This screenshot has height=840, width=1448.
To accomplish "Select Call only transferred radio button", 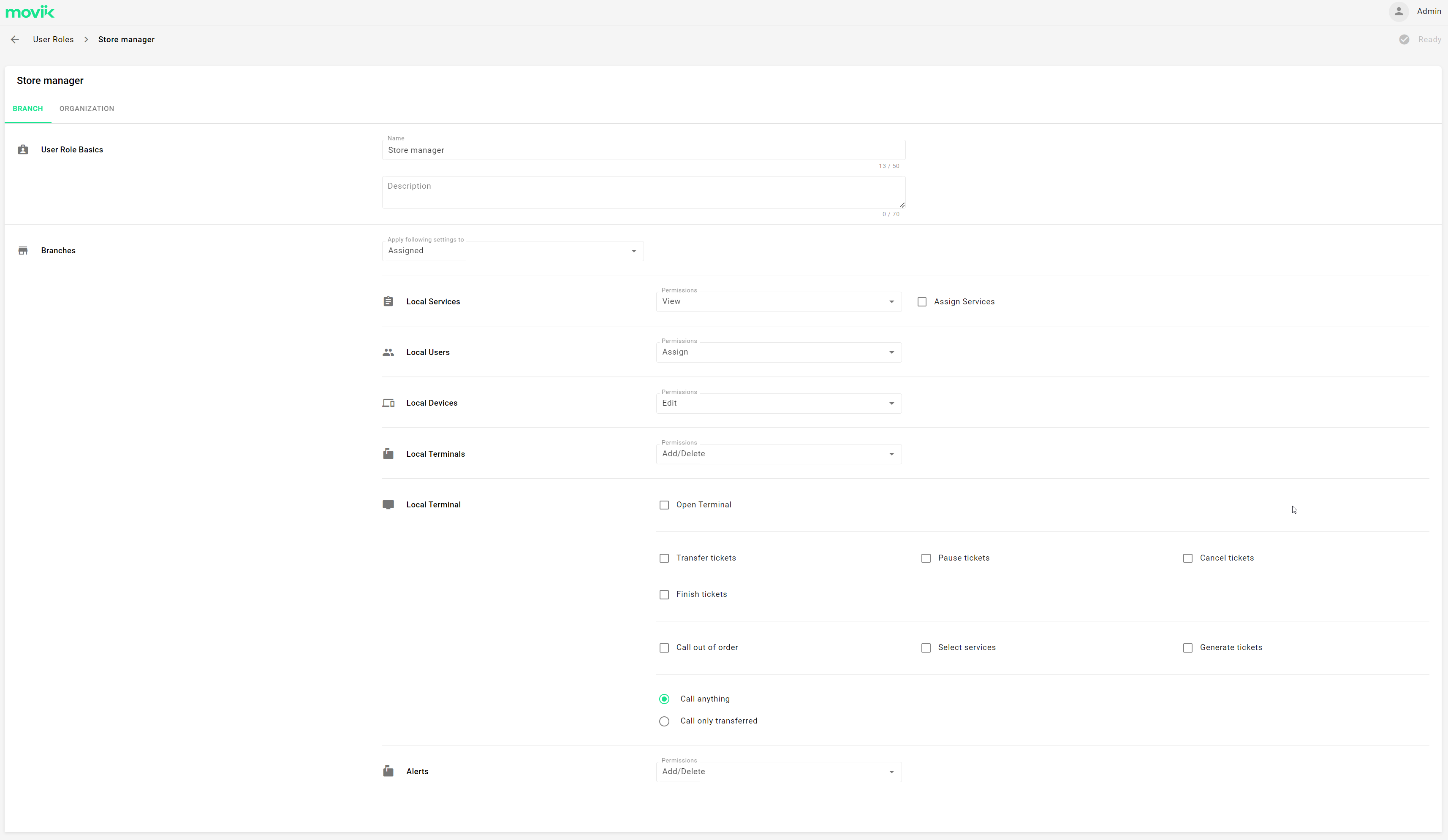I will pyautogui.click(x=664, y=721).
